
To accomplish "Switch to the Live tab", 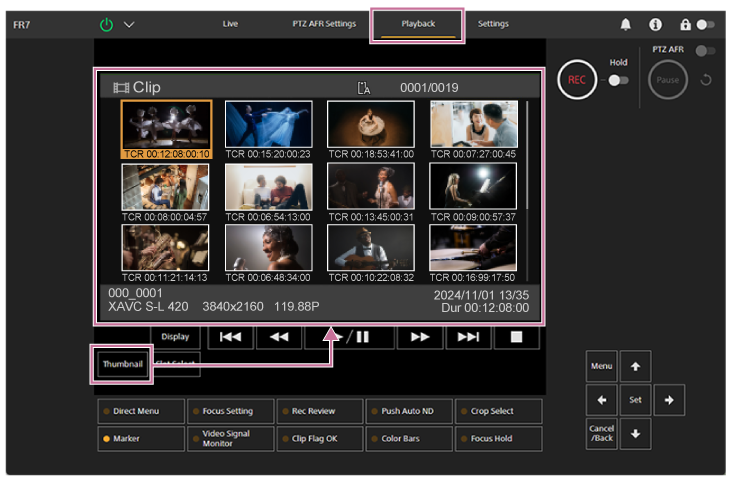I will (230, 24).
